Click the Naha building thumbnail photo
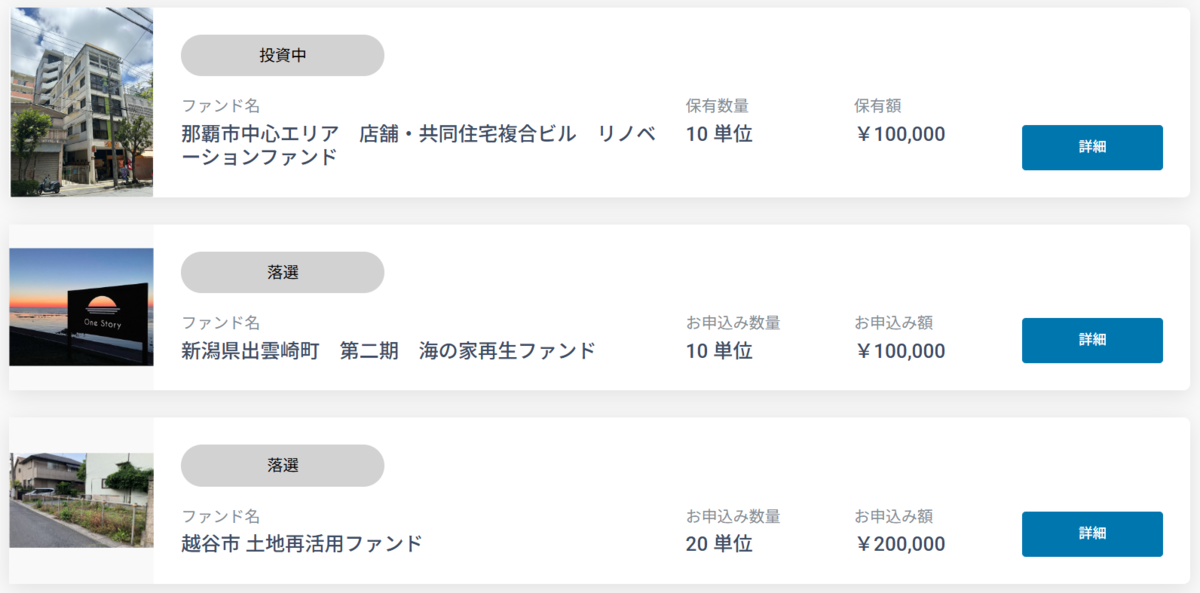This screenshot has height=593, width=1200. click(82, 102)
